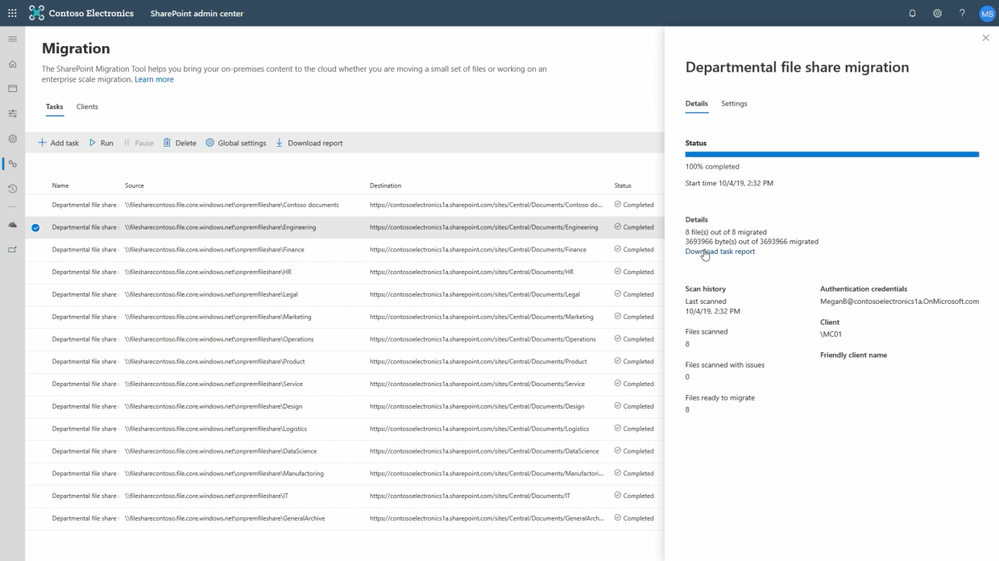This screenshot has height=561, width=999.
Task: Open Global settings
Action: (x=236, y=143)
